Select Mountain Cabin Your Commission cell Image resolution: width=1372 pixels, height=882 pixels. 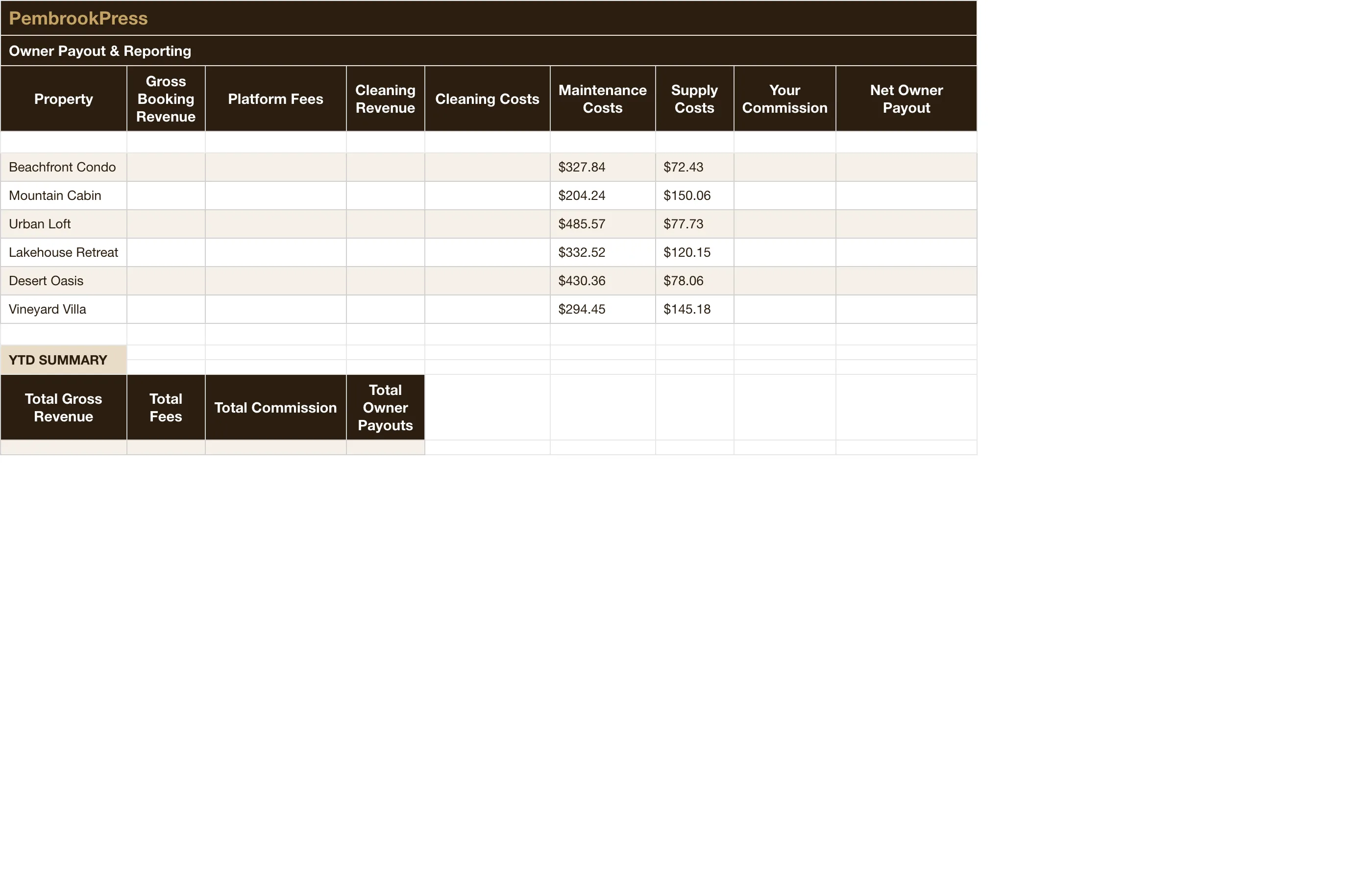click(784, 196)
